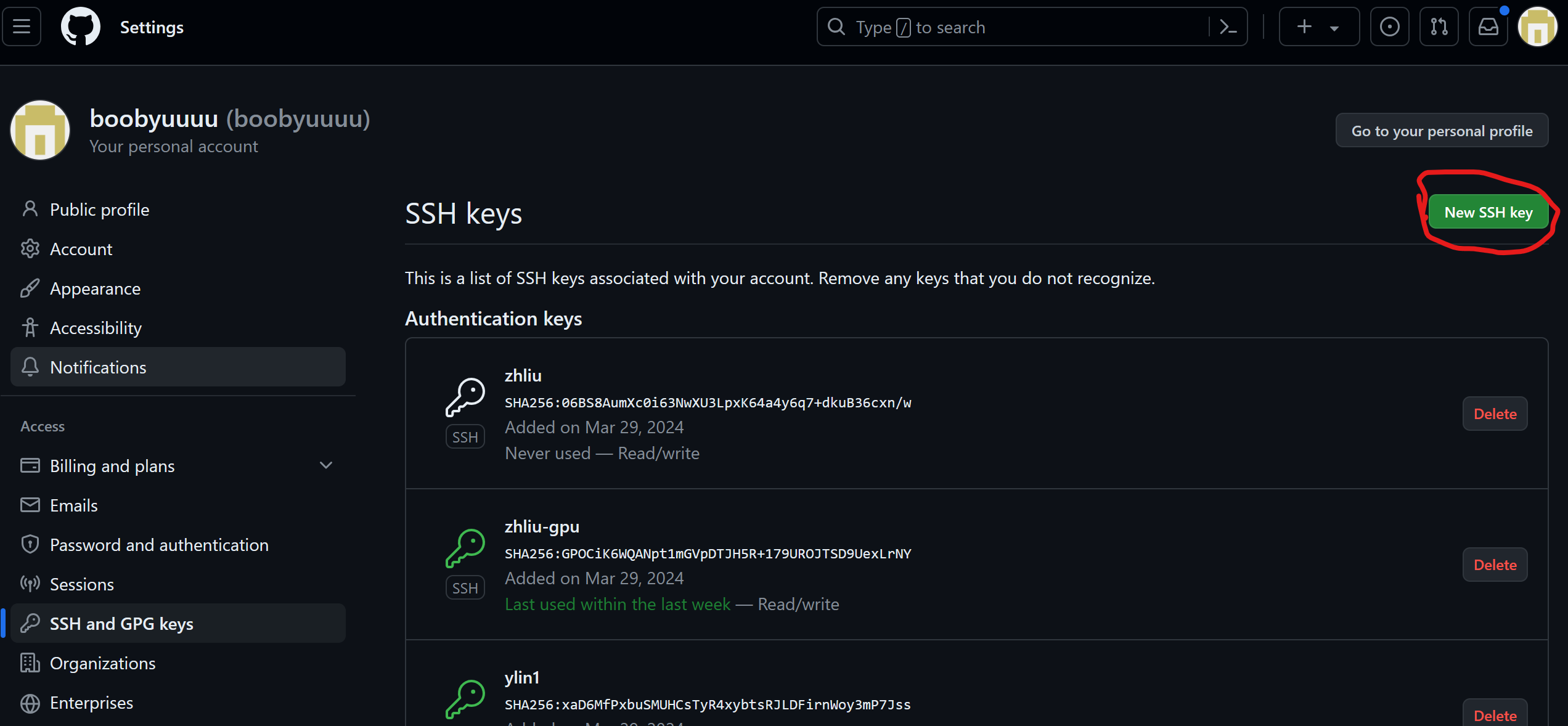Open the notifications inbox icon
The height and width of the screenshot is (726, 1568).
(x=1488, y=27)
